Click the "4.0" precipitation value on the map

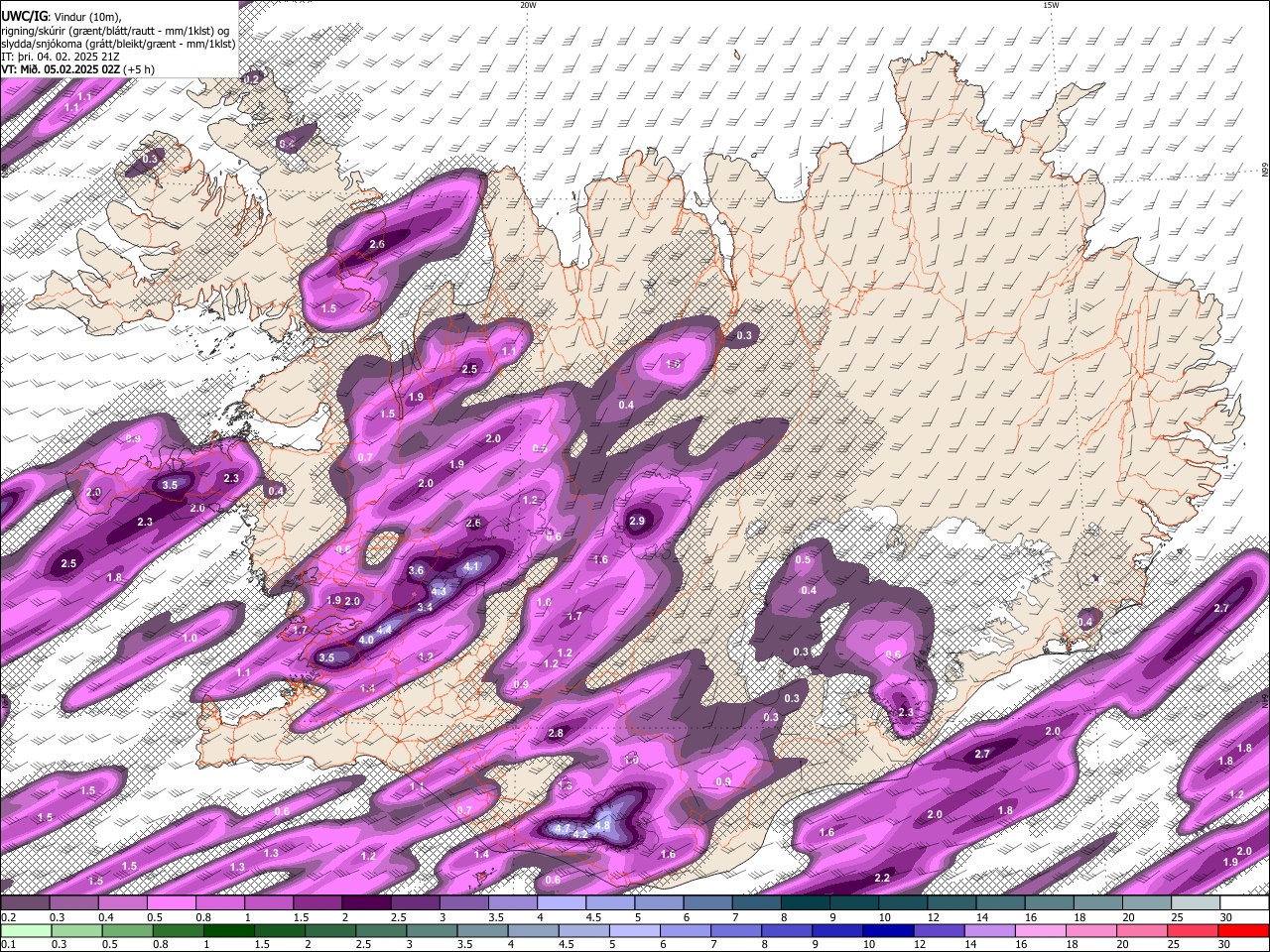pyautogui.click(x=366, y=641)
